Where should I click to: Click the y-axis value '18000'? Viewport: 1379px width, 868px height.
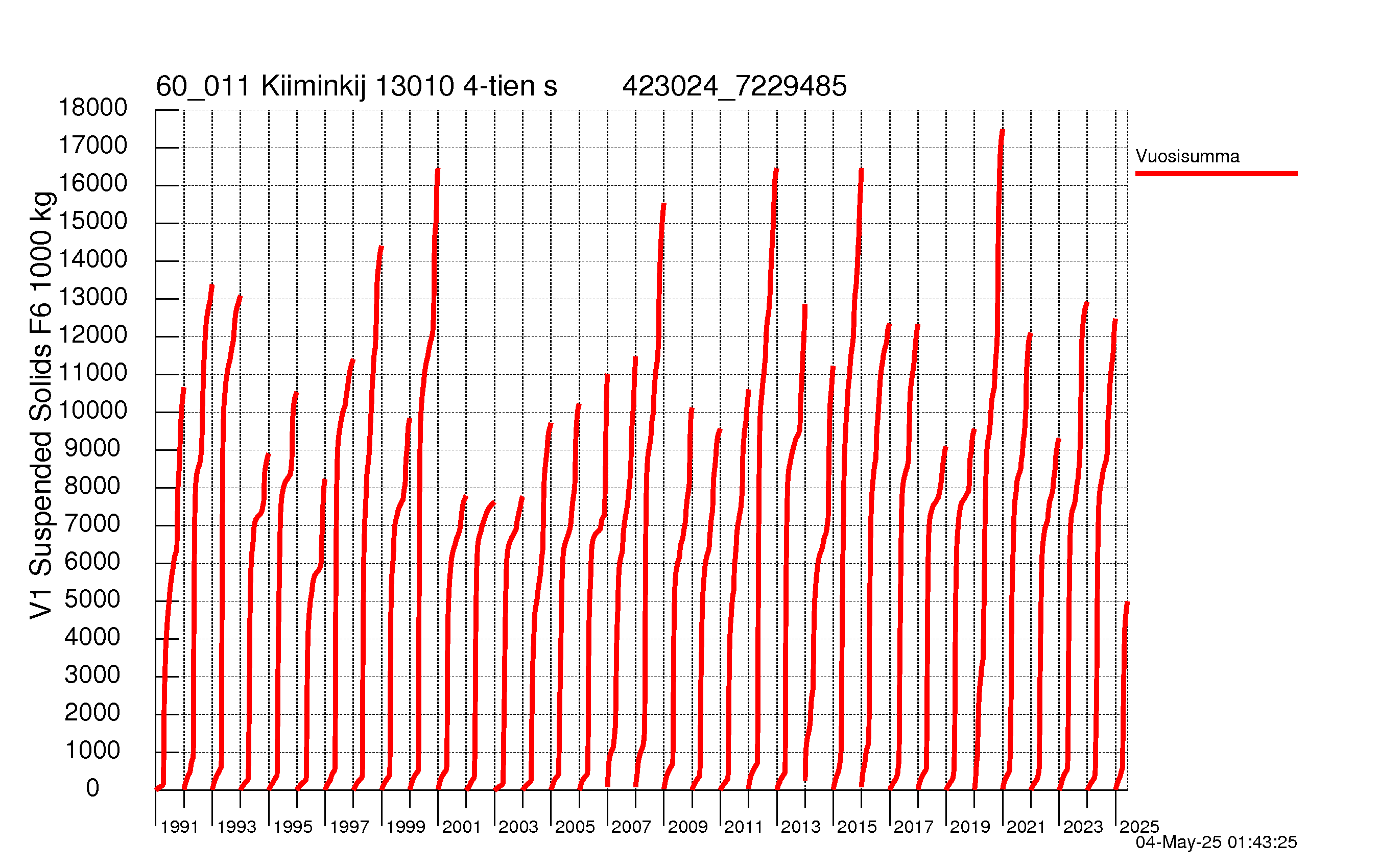[x=93, y=107]
